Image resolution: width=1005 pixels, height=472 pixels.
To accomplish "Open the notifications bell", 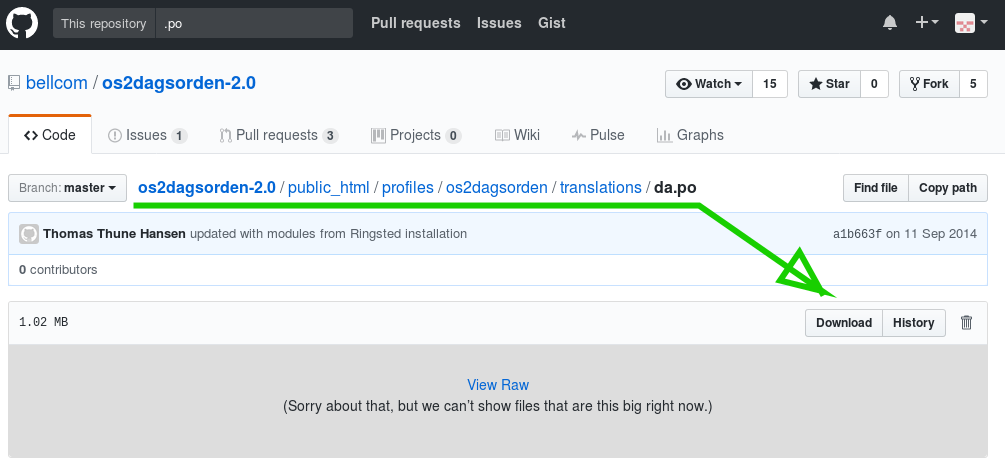I will pos(890,23).
